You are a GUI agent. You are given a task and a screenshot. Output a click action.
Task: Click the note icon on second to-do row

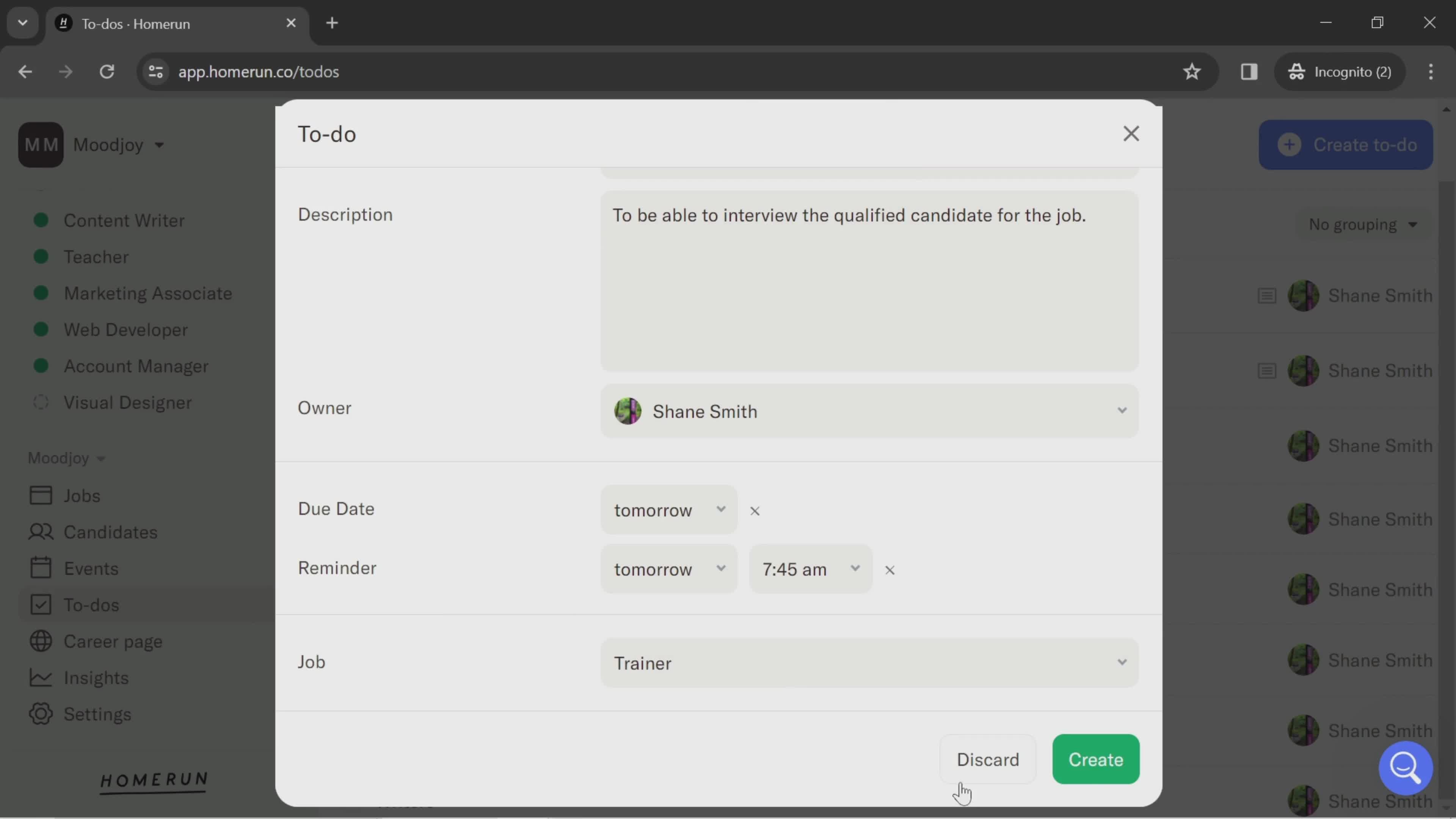point(1267,371)
